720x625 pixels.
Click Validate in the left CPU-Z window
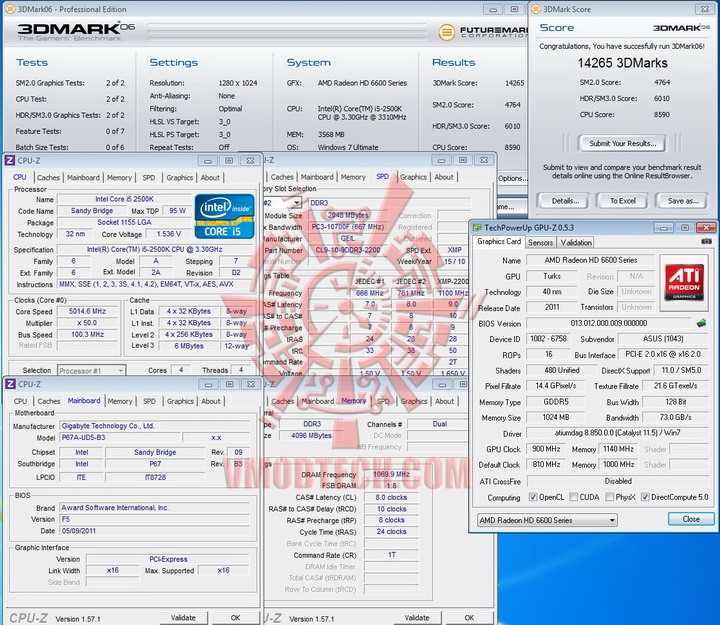[183, 618]
